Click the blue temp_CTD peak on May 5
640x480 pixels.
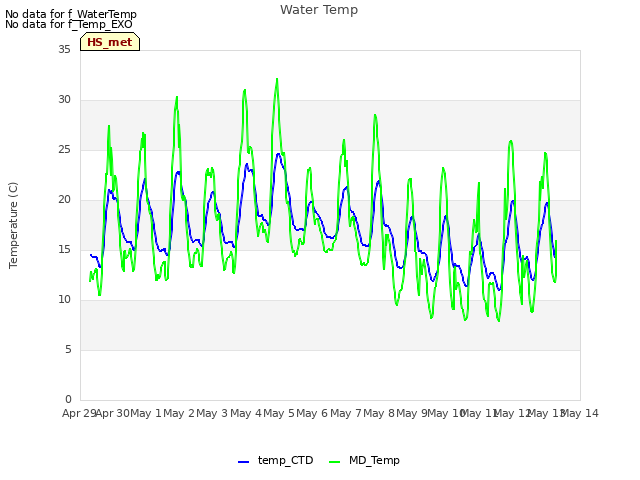279,154
